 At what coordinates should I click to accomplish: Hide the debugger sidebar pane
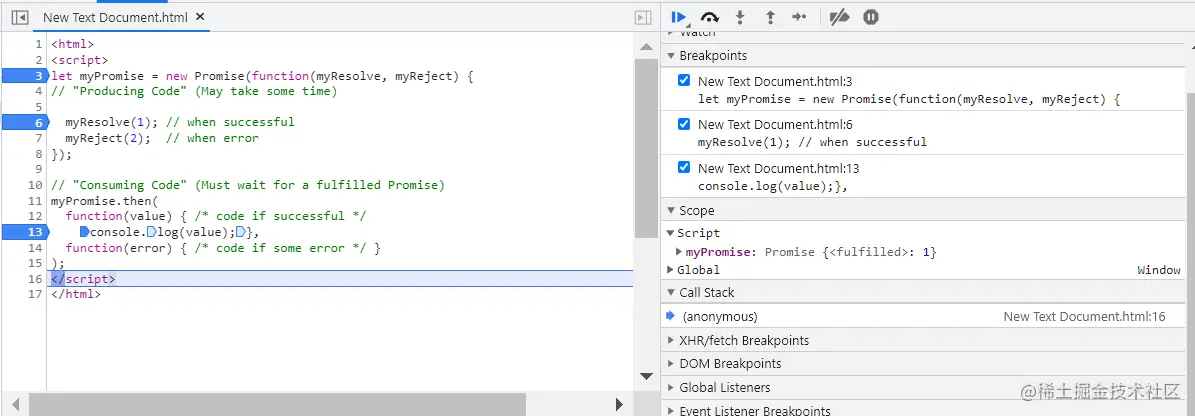click(643, 17)
